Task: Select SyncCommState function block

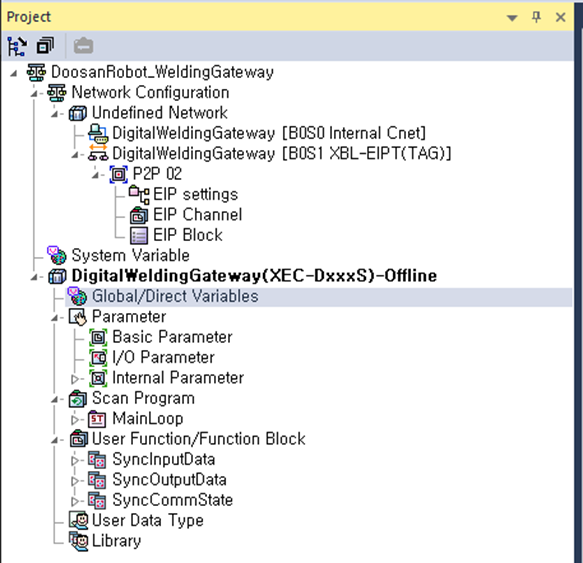Action: (x=173, y=500)
